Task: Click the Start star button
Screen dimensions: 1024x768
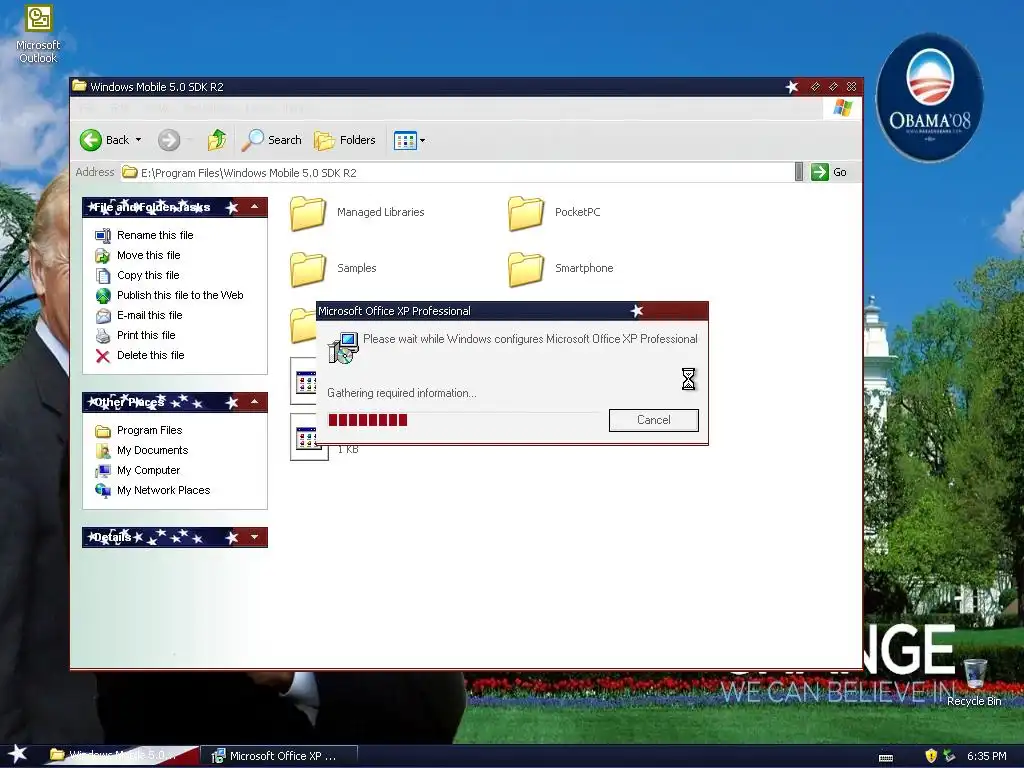Action: tap(17, 755)
